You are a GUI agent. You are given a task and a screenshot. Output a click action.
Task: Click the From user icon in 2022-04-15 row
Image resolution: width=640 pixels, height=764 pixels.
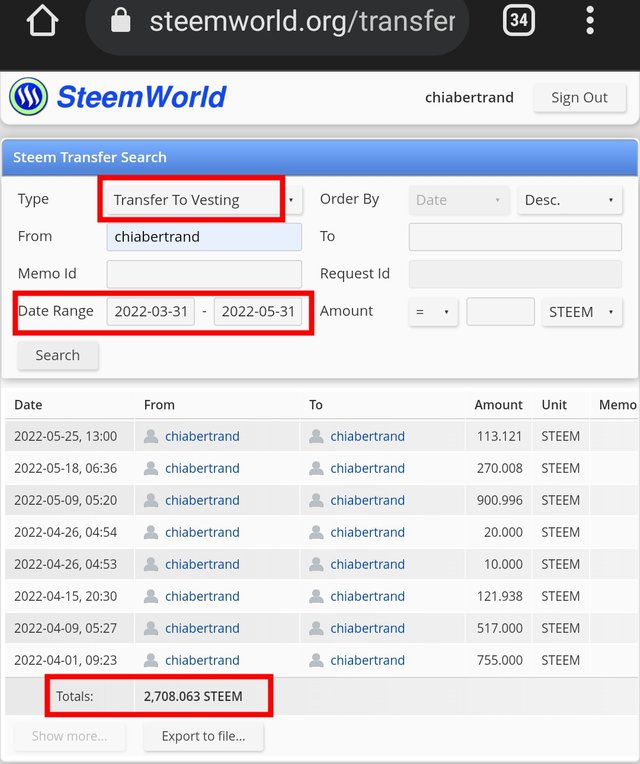pos(151,596)
